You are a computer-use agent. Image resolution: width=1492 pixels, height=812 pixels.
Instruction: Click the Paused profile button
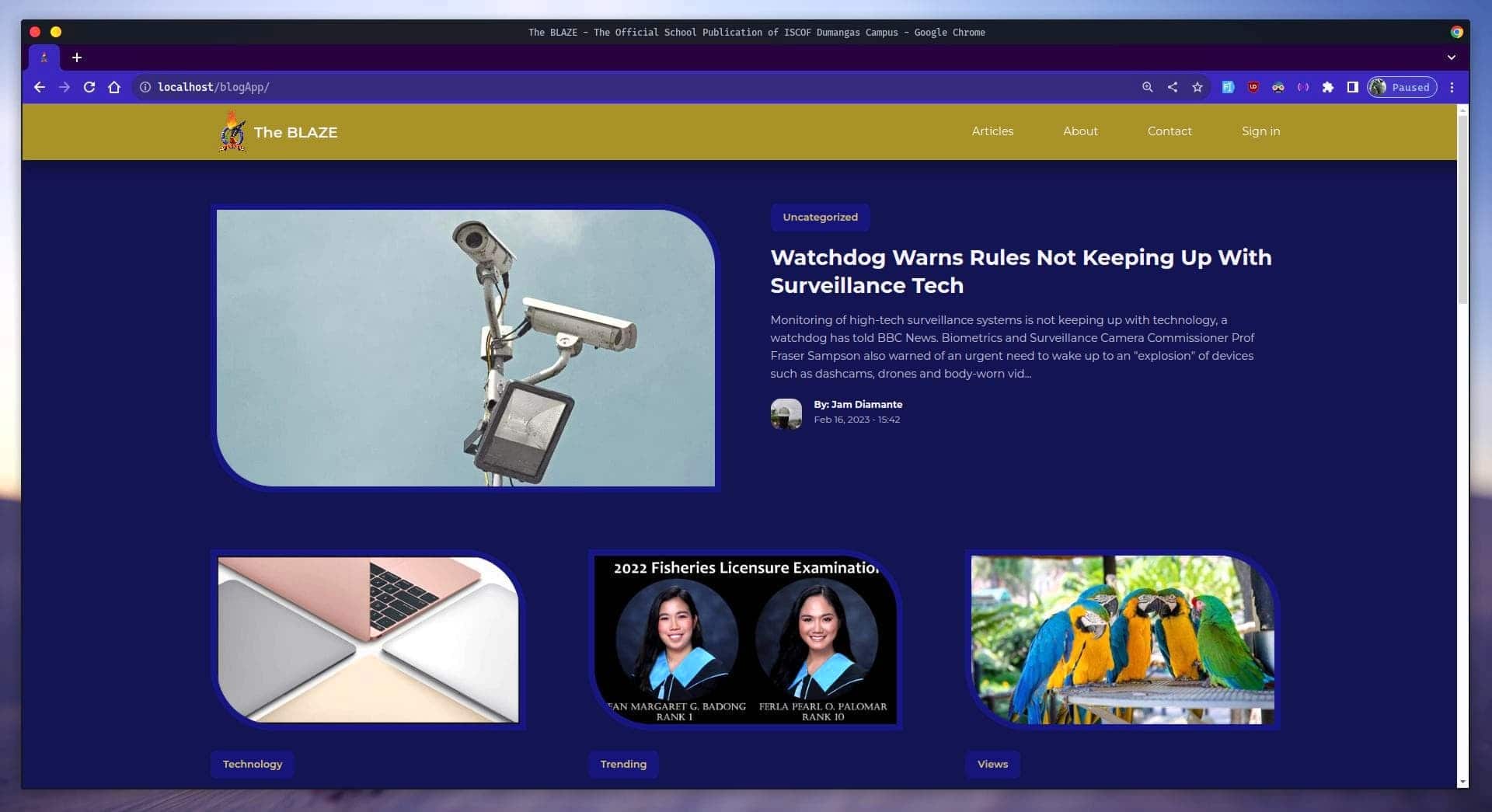[1402, 87]
